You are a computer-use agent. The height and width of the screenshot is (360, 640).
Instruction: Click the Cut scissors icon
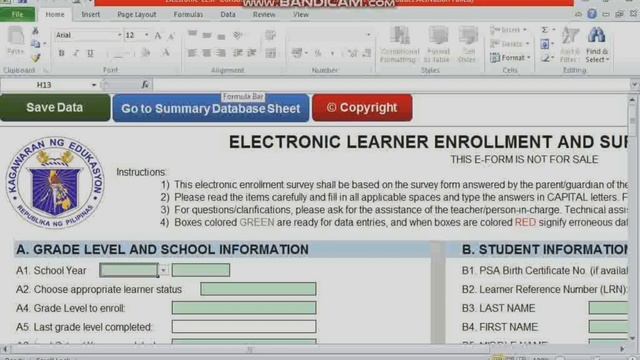click(36, 31)
